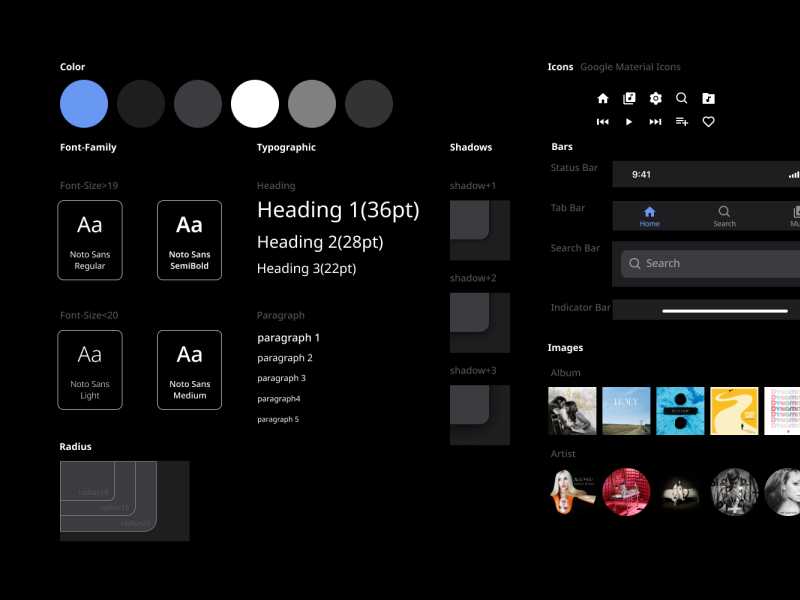The width and height of the screenshot is (800, 600).
Task: Click the magnifier search icon
Action: tap(681, 98)
